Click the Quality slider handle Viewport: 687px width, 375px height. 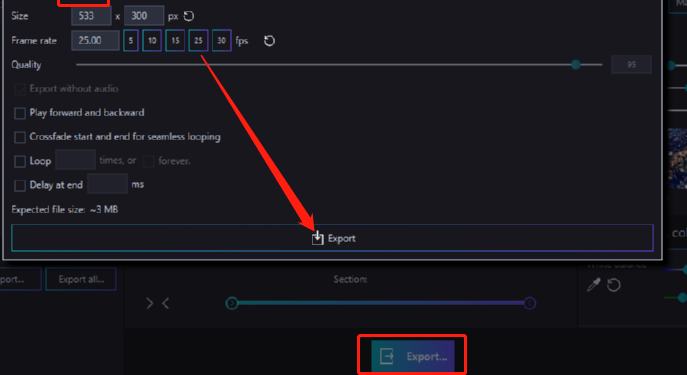(576, 65)
